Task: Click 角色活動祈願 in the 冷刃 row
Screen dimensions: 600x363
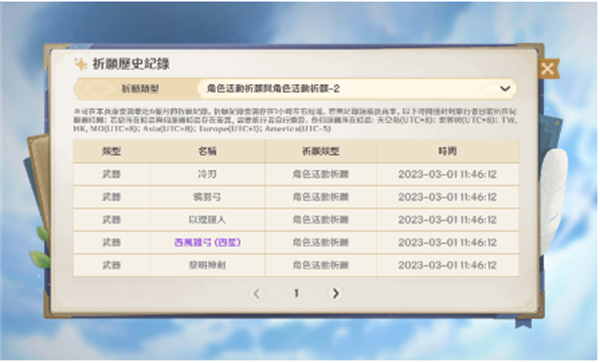Action: pyautogui.click(x=321, y=174)
